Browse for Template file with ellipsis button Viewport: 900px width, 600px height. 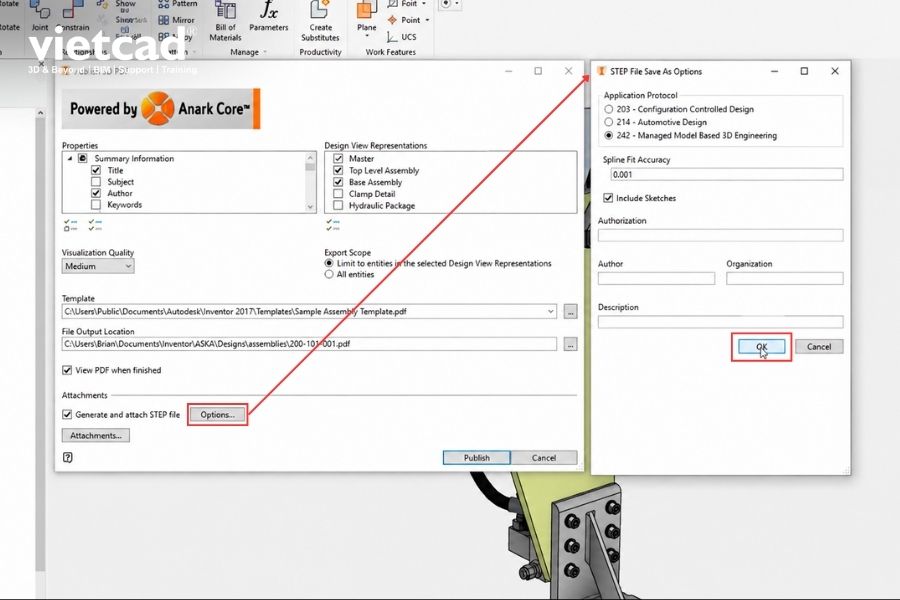click(x=570, y=312)
